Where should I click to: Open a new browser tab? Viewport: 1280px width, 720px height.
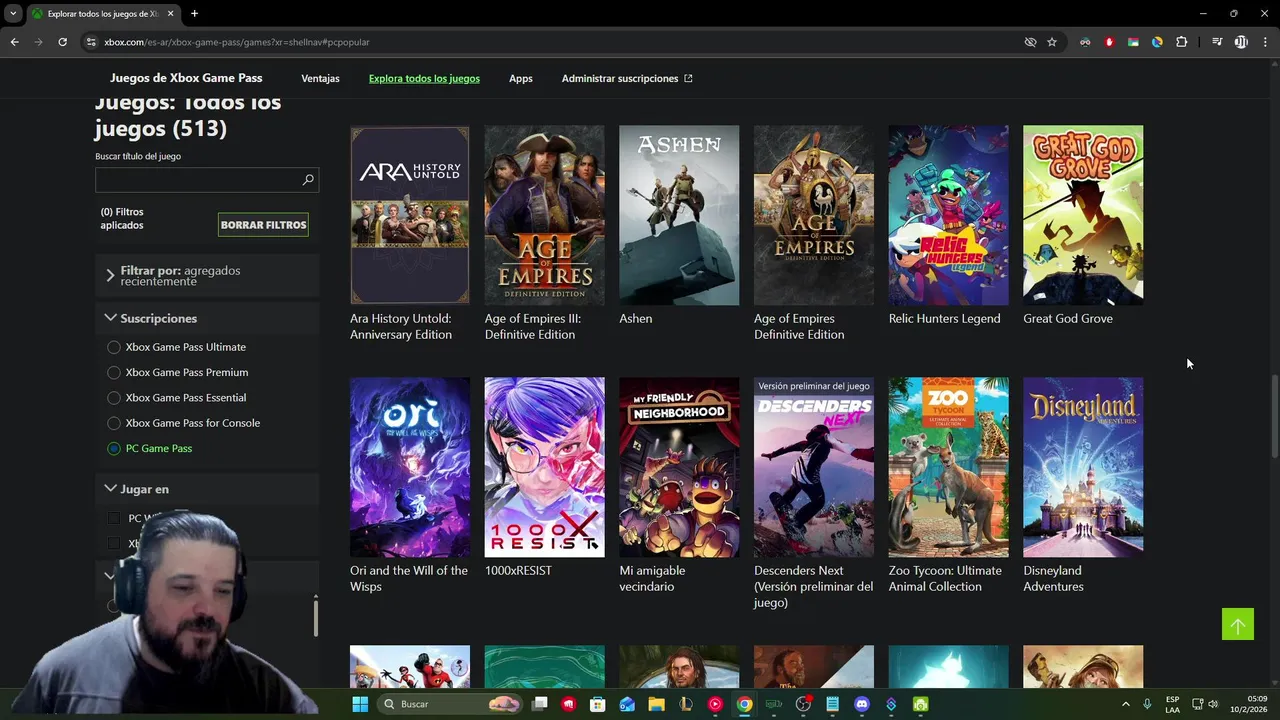[194, 14]
